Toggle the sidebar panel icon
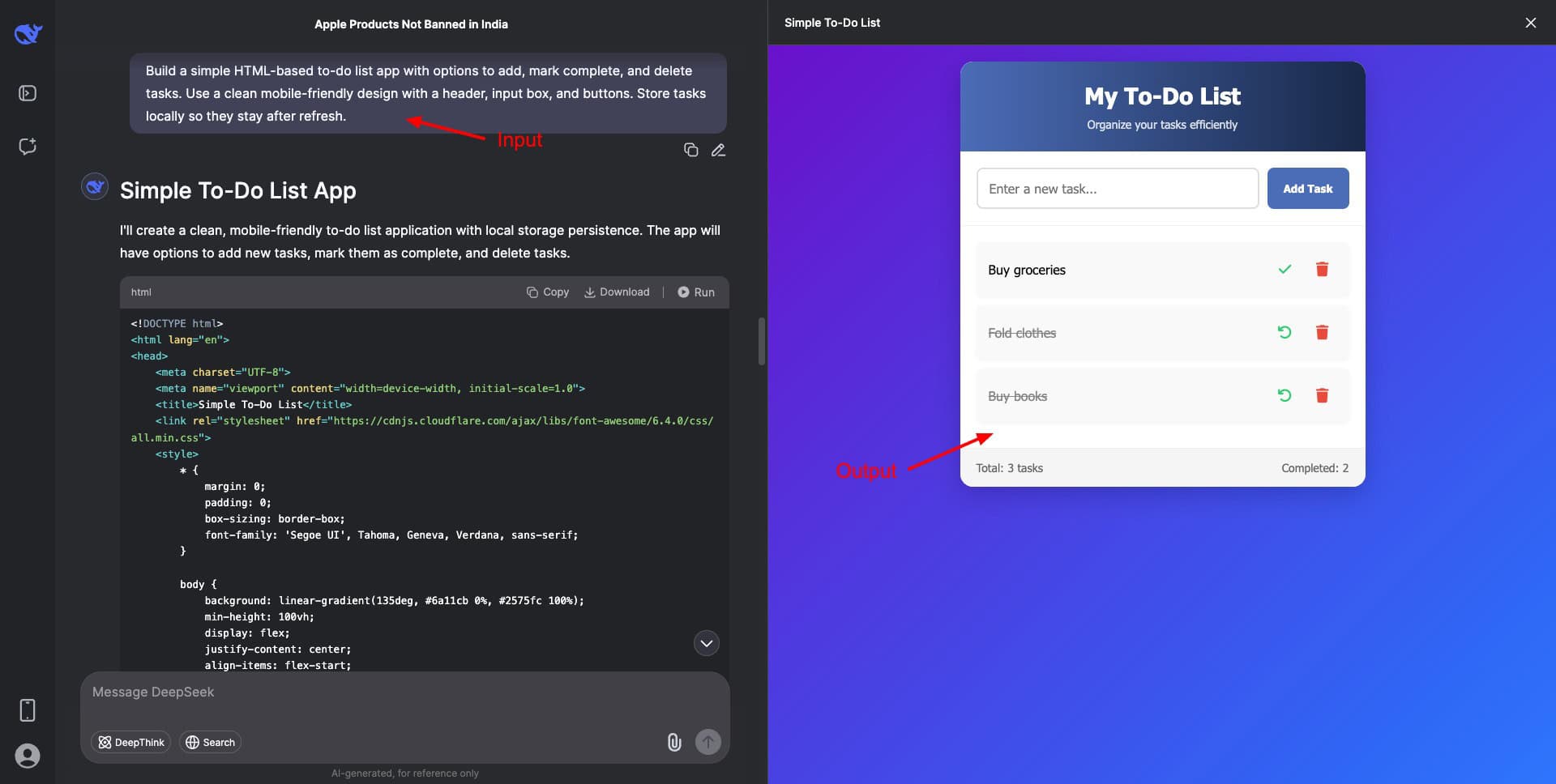This screenshot has height=784, width=1556. 28,93
